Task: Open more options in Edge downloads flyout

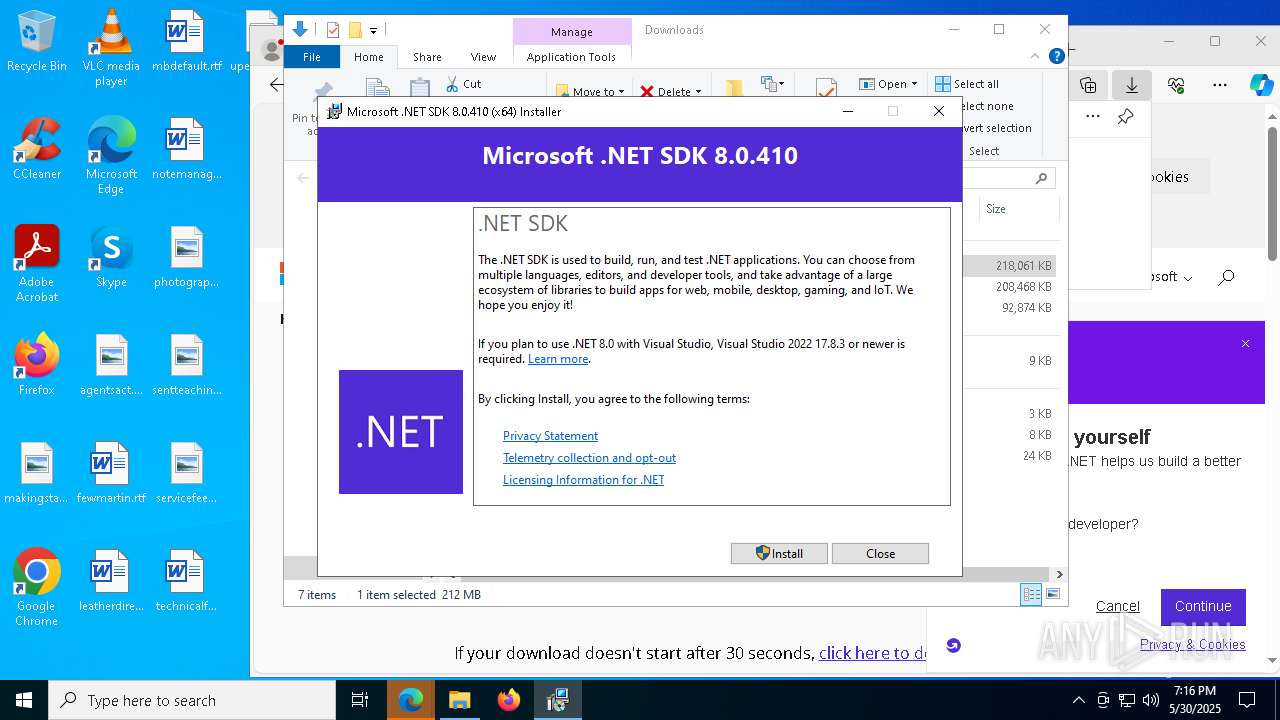Action: (1093, 117)
